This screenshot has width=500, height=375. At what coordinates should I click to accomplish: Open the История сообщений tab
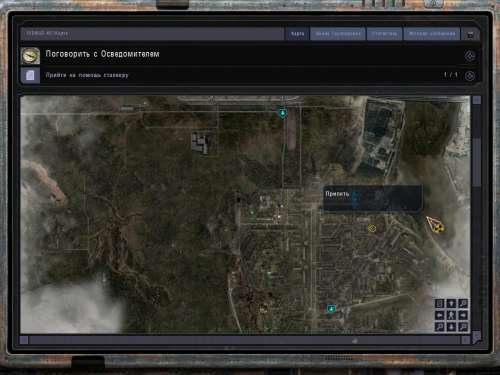432,34
